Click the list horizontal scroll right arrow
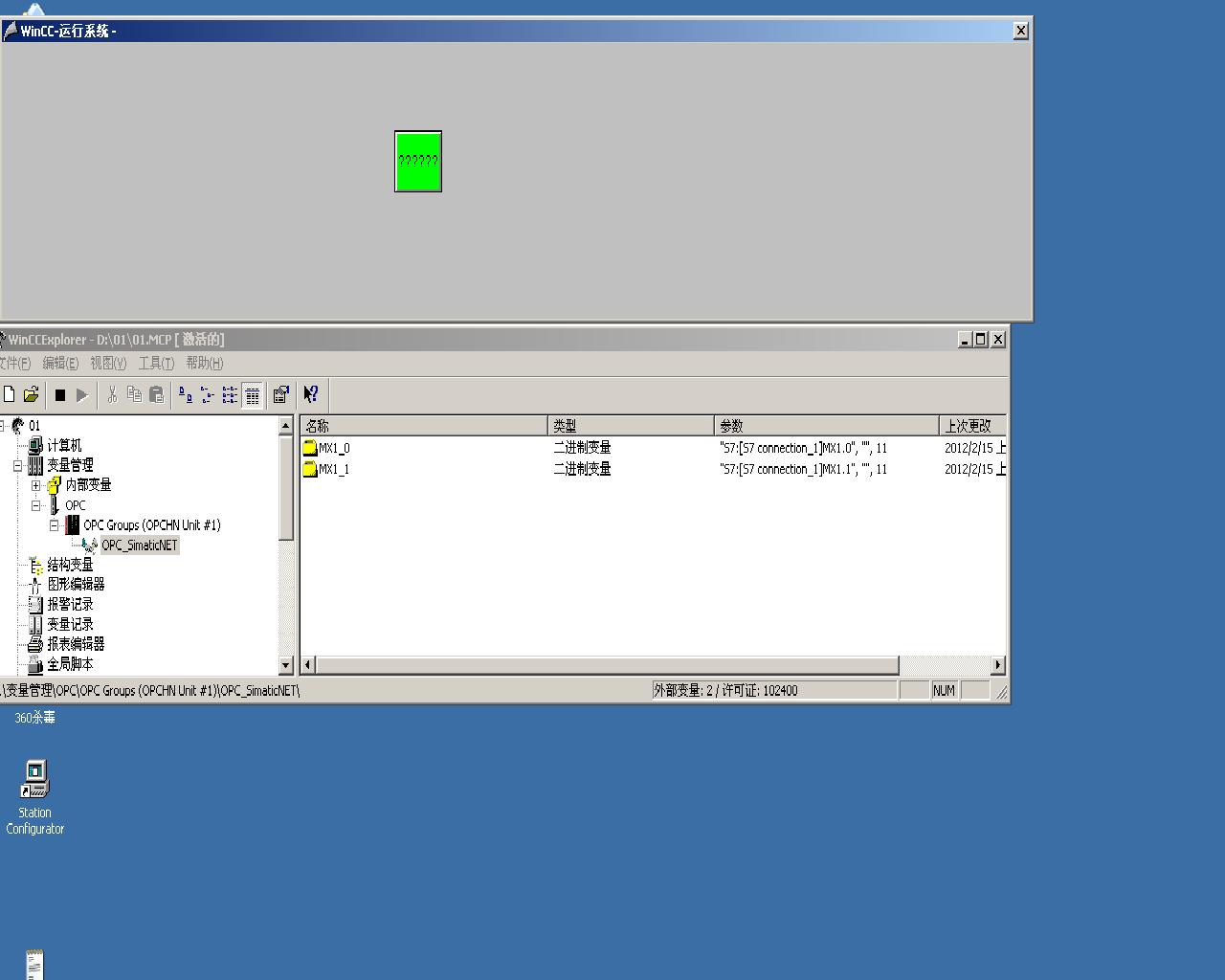The image size is (1225, 980). (x=998, y=664)
